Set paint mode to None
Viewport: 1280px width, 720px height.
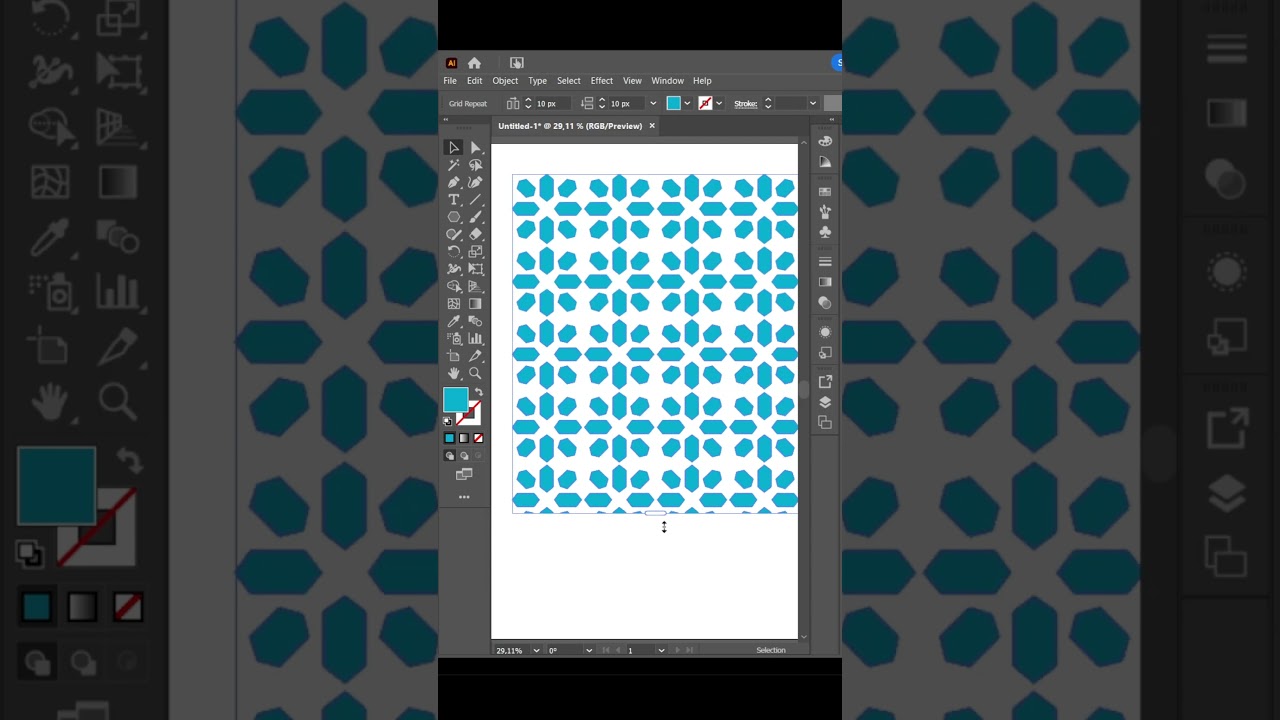(x=478, y=438)
